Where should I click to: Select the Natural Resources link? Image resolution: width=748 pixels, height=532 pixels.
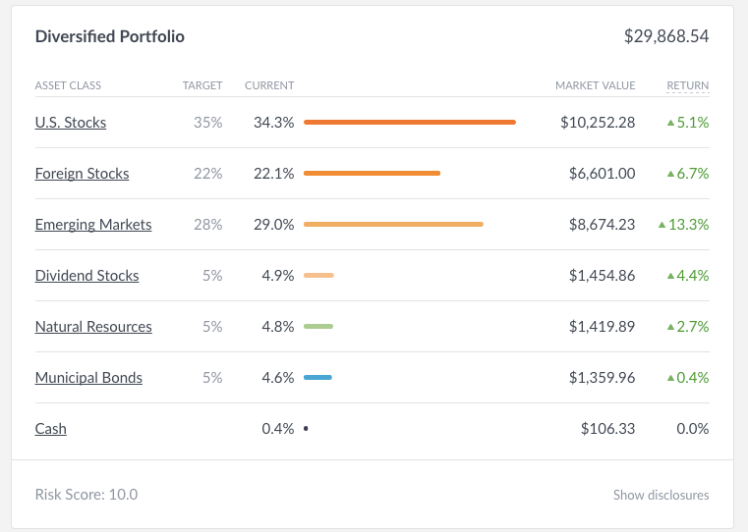93,326
